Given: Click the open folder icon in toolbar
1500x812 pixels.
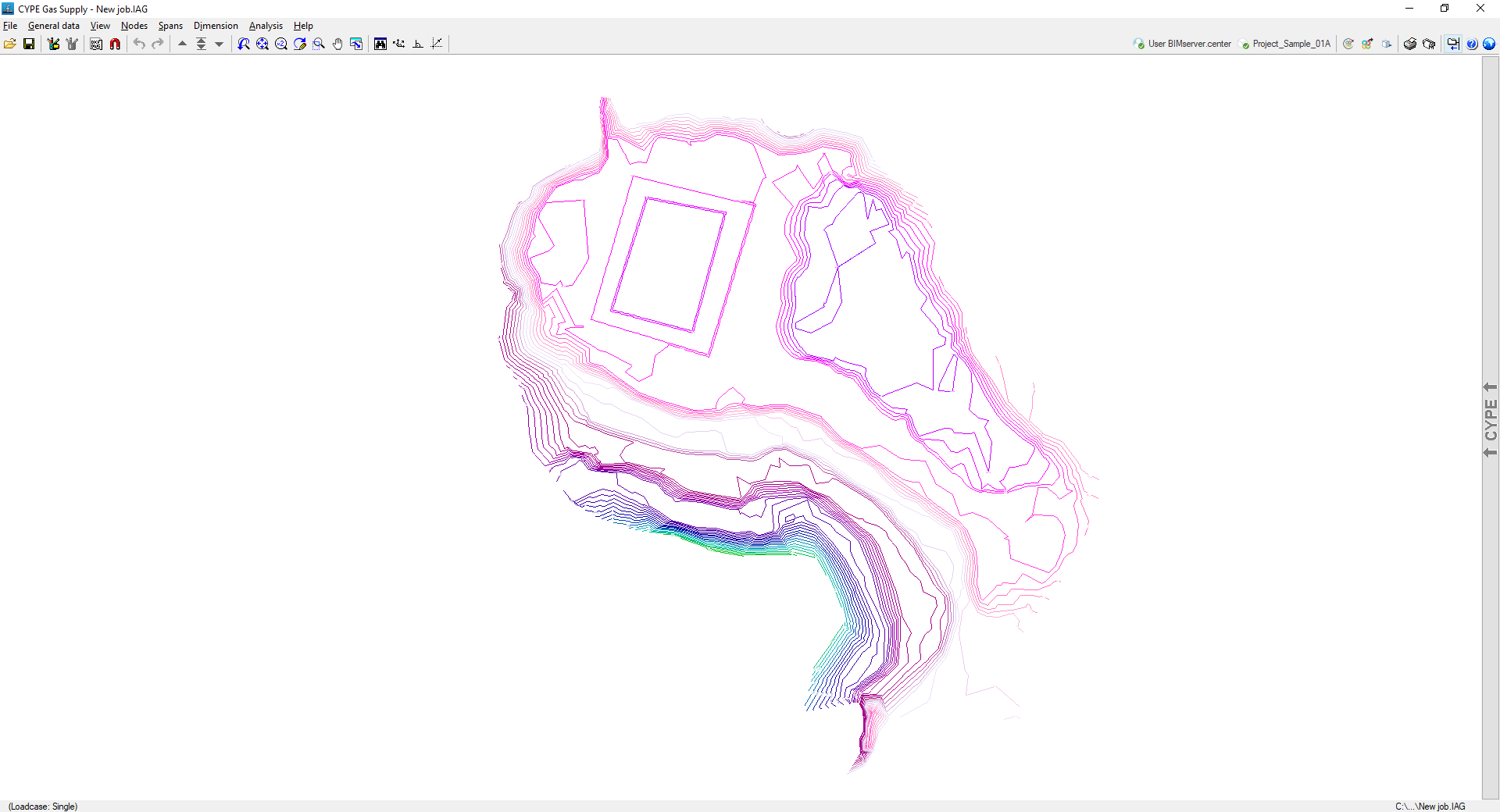Looking at the screenshot, I should point(10,44).
